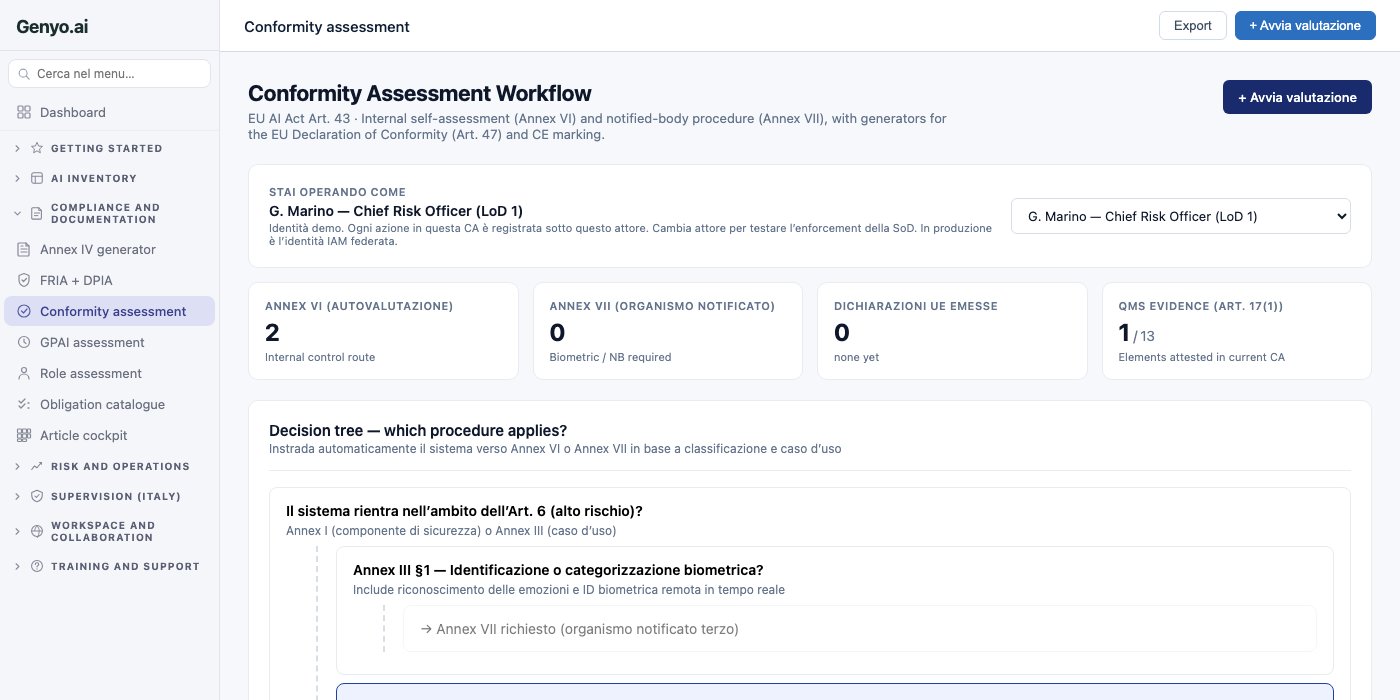Click the Annex VII (Organismo Notificato) card
This screenshot has width=1400, height=700.
tap(668, 331)
